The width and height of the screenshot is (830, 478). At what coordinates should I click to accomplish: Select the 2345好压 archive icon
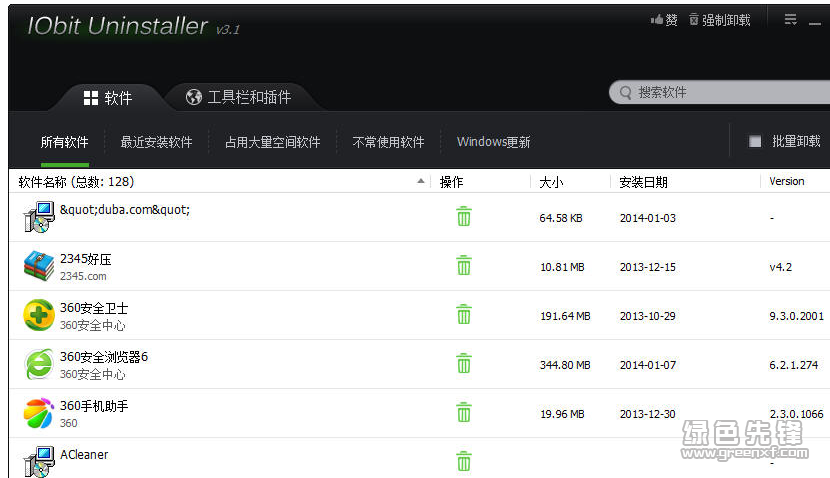click(39, 266)
